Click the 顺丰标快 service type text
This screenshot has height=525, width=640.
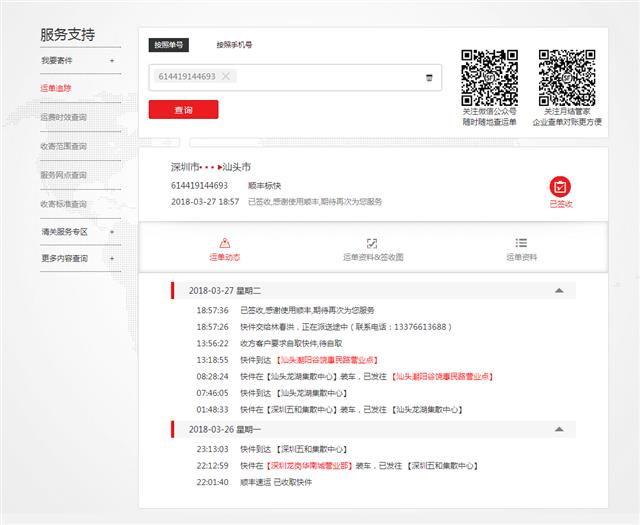[264, 186]
